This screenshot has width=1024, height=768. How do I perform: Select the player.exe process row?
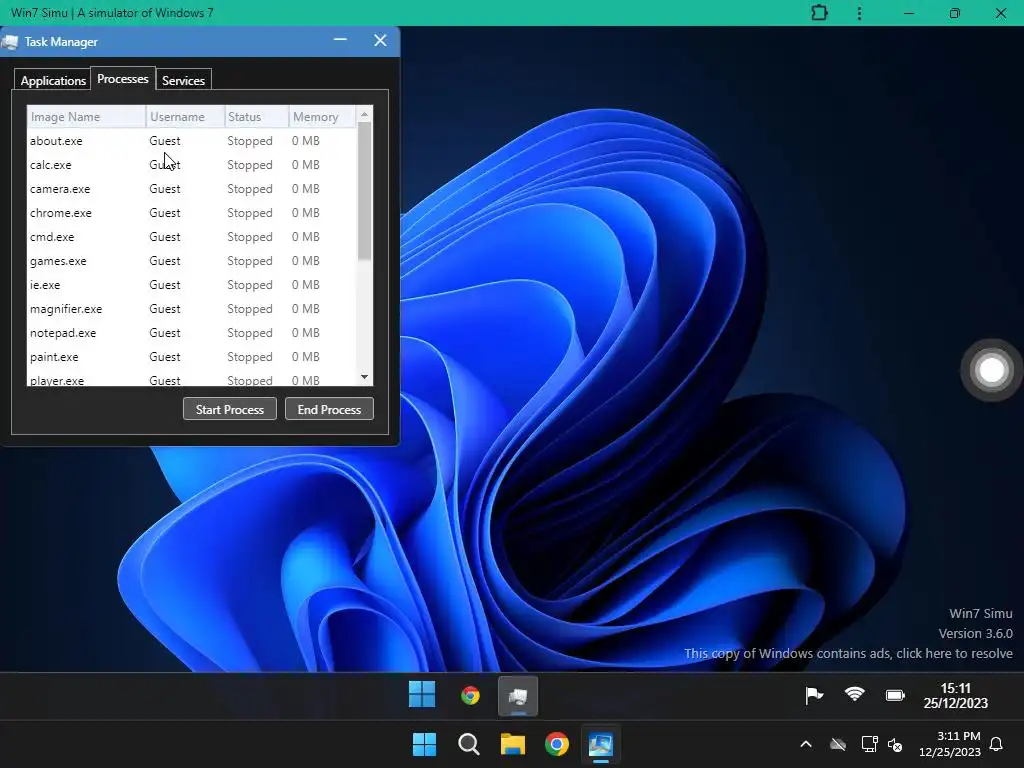coord(192,379)
